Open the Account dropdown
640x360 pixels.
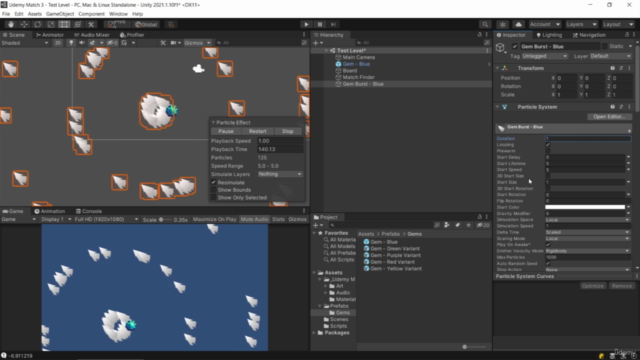[x=544, y=24]
